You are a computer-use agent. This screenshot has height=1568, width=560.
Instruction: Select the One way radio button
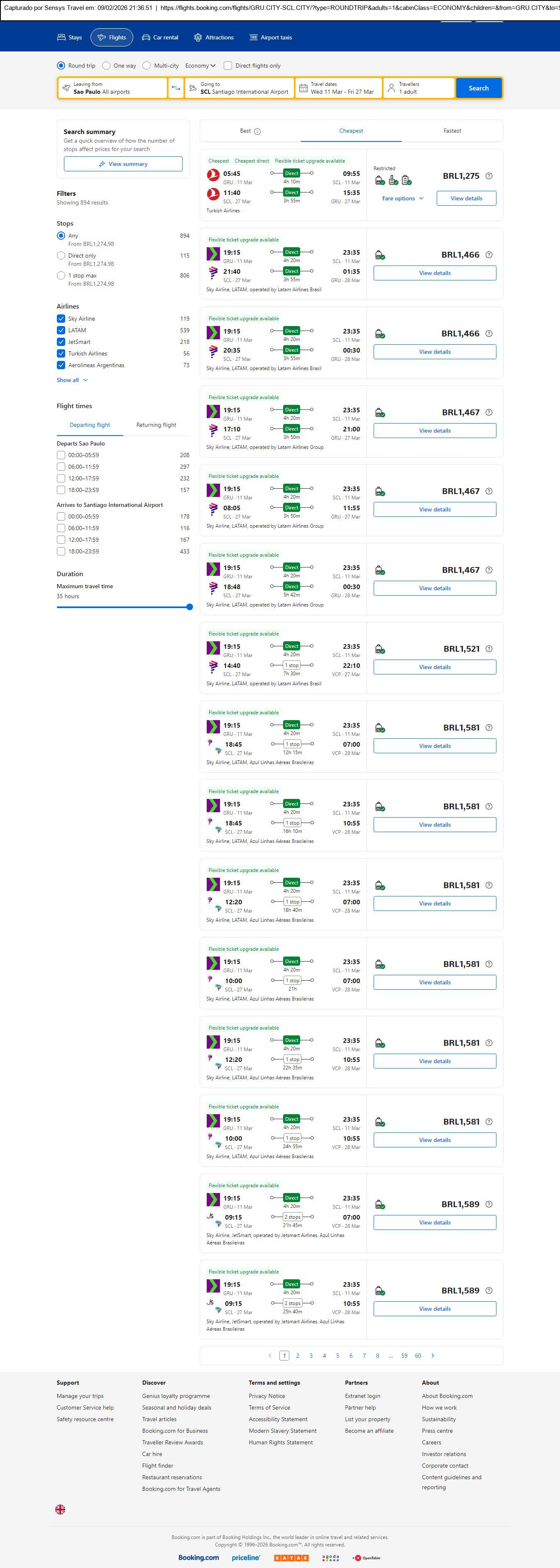[107, 66]
